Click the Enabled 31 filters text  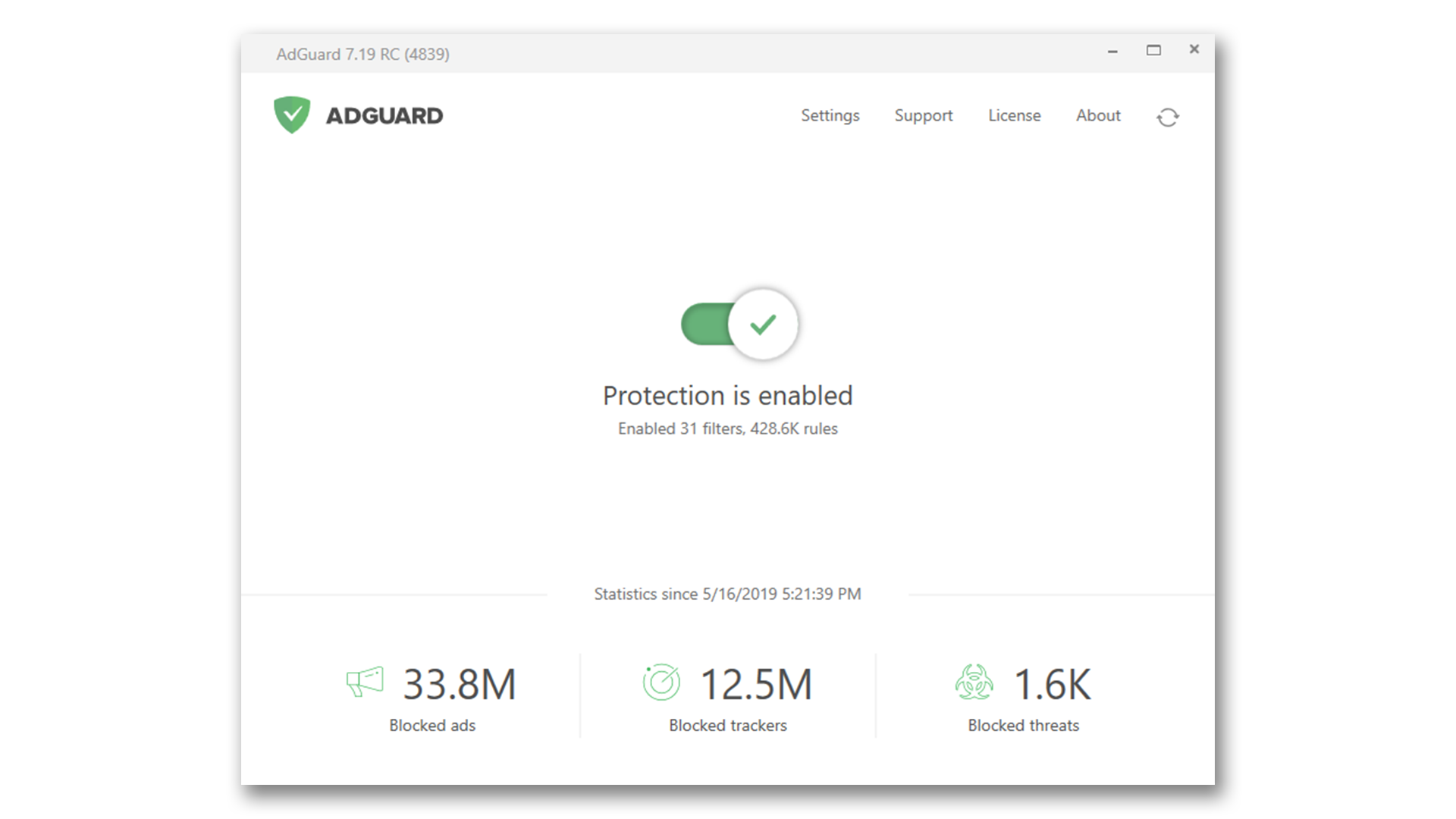(727, 428)
